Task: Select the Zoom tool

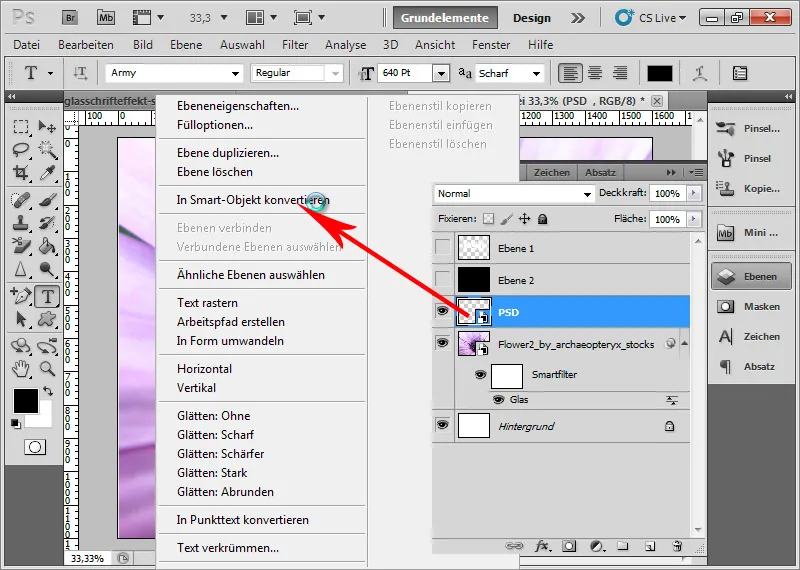Action: pos(47,368)
